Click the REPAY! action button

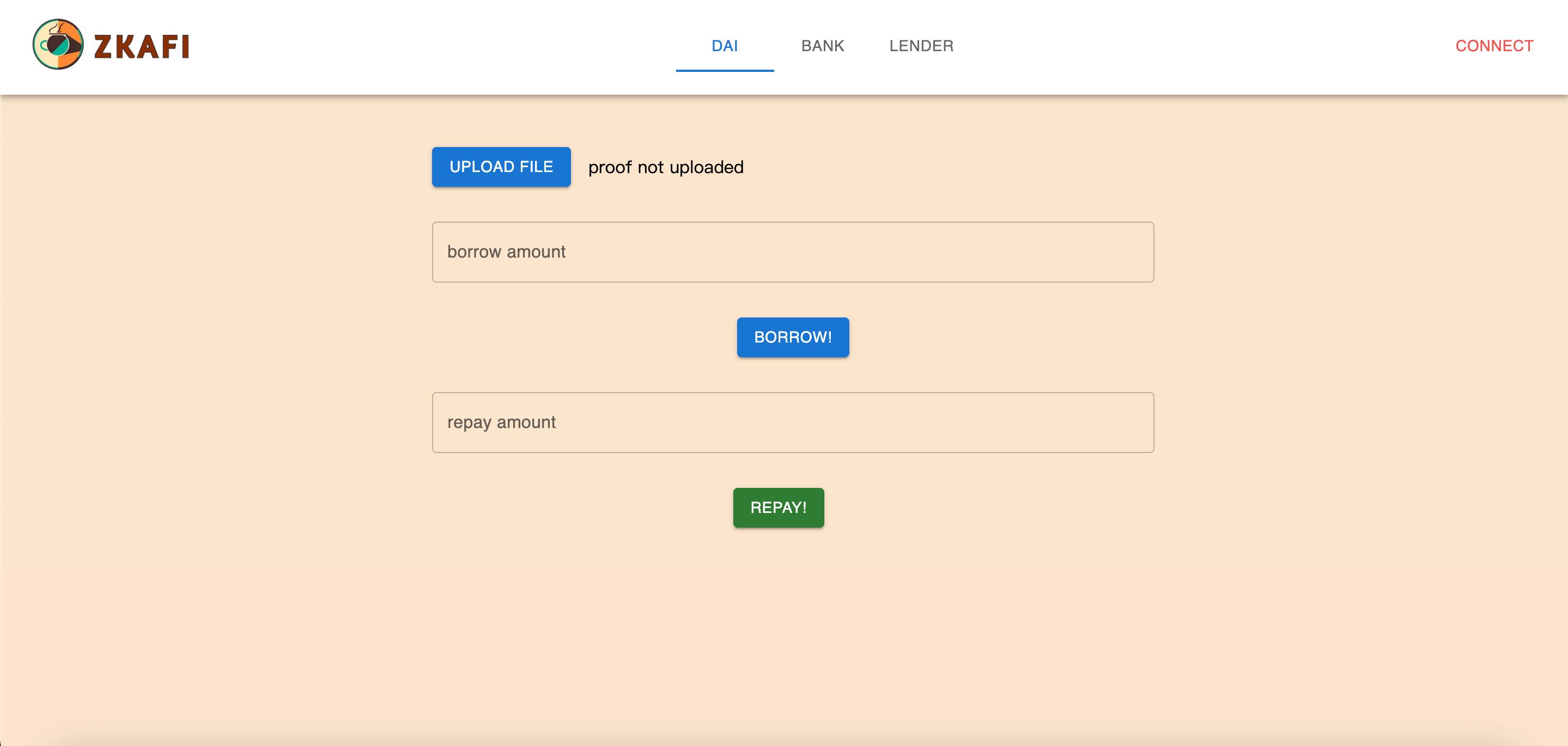(778, 507)
